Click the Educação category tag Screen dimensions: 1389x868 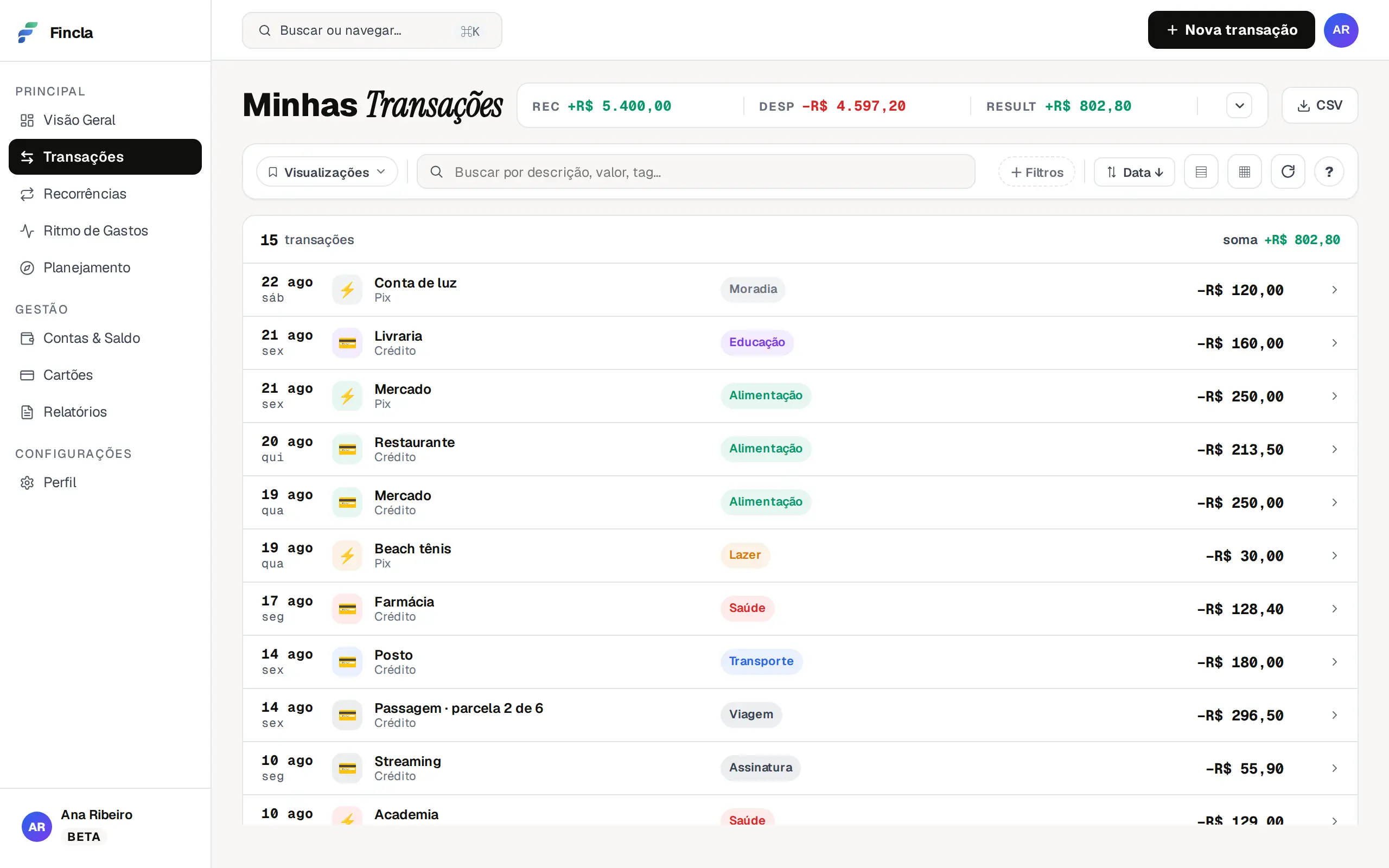(757, 342)
